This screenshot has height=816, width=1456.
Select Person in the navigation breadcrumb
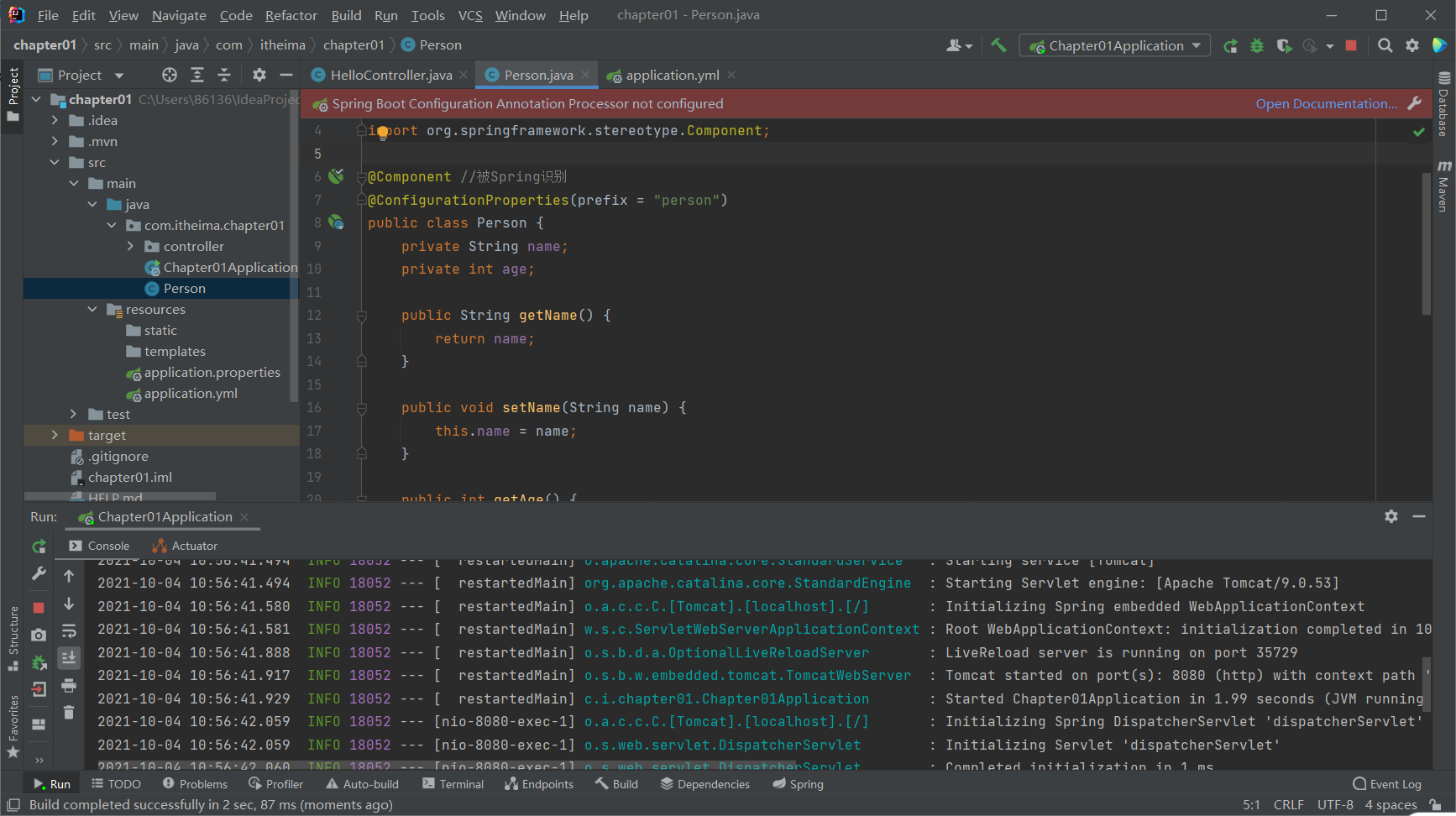click(439, 44)
